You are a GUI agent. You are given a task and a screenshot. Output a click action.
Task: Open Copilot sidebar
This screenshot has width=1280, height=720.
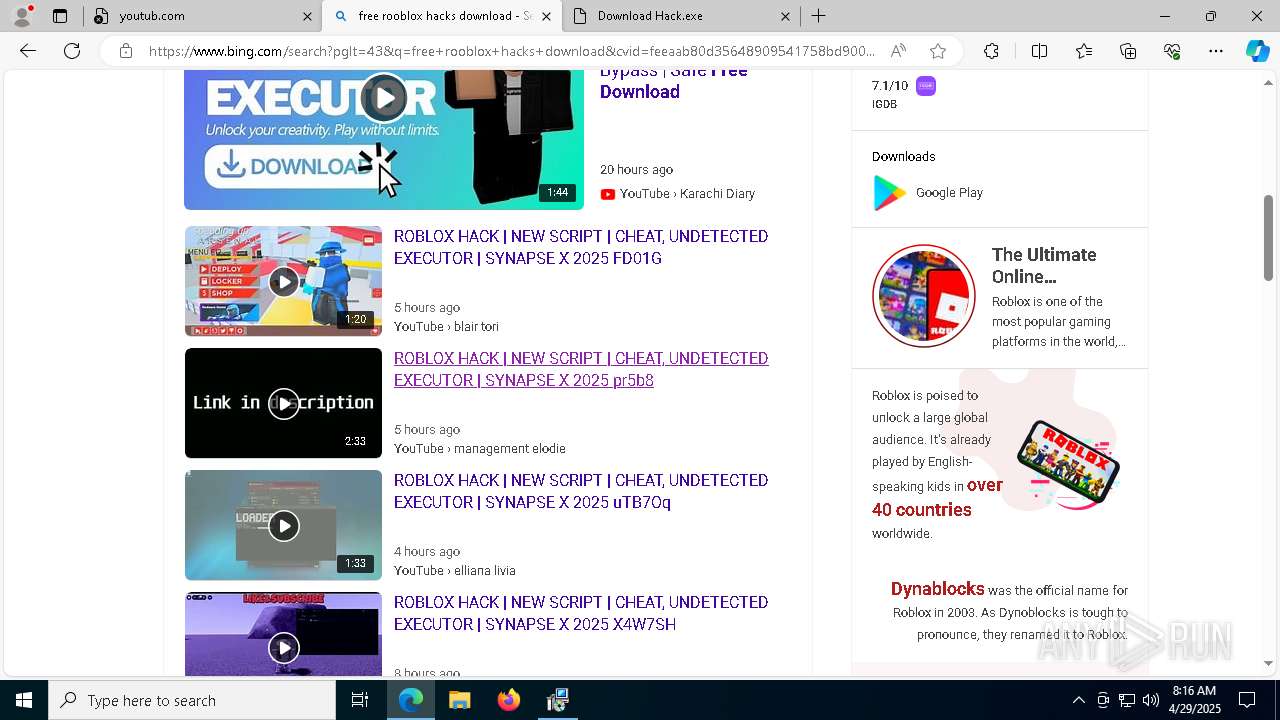(1258, 51)
